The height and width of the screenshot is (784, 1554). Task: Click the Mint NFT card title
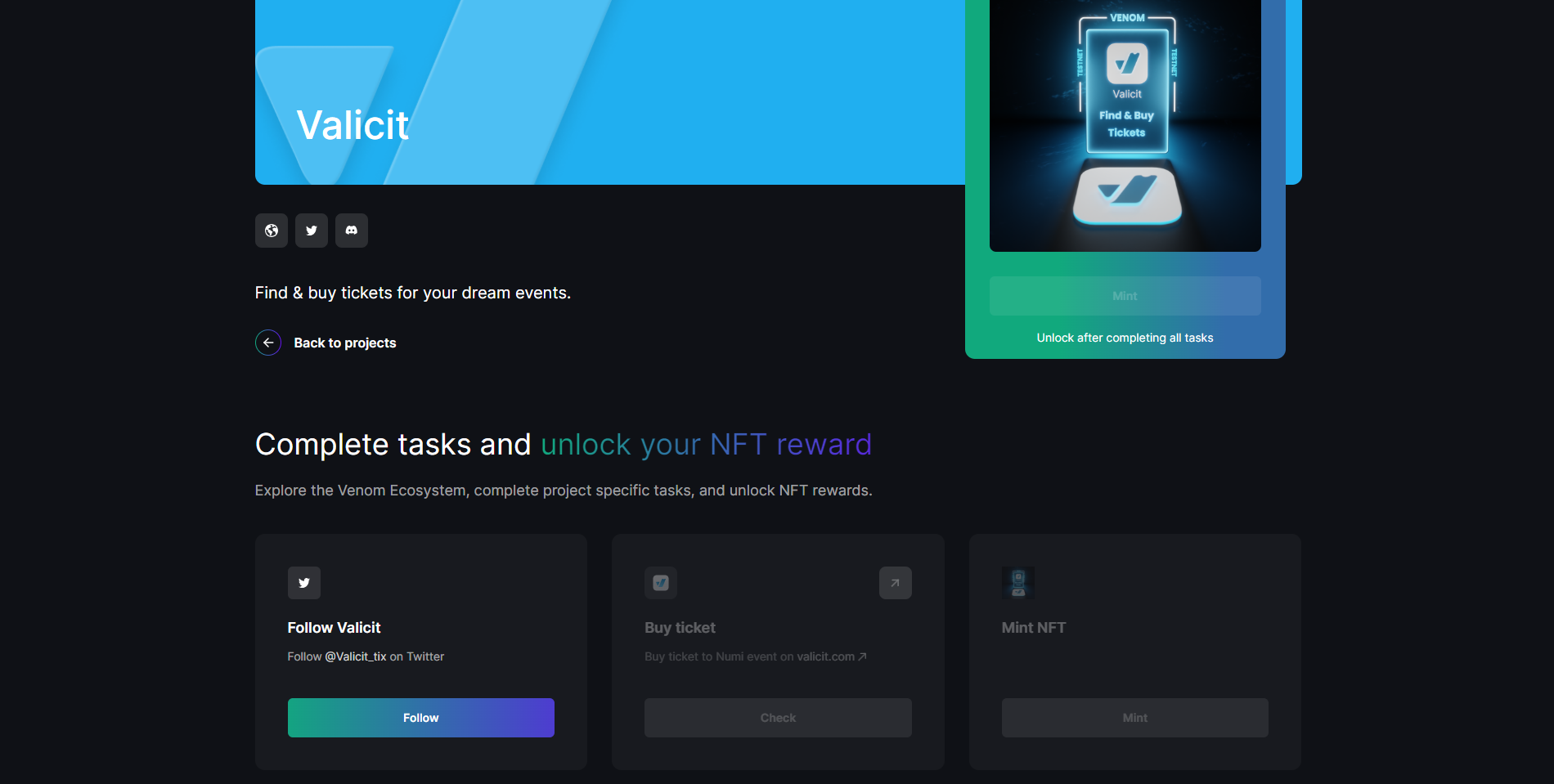pyautogui.click(x=1034, y=628)
